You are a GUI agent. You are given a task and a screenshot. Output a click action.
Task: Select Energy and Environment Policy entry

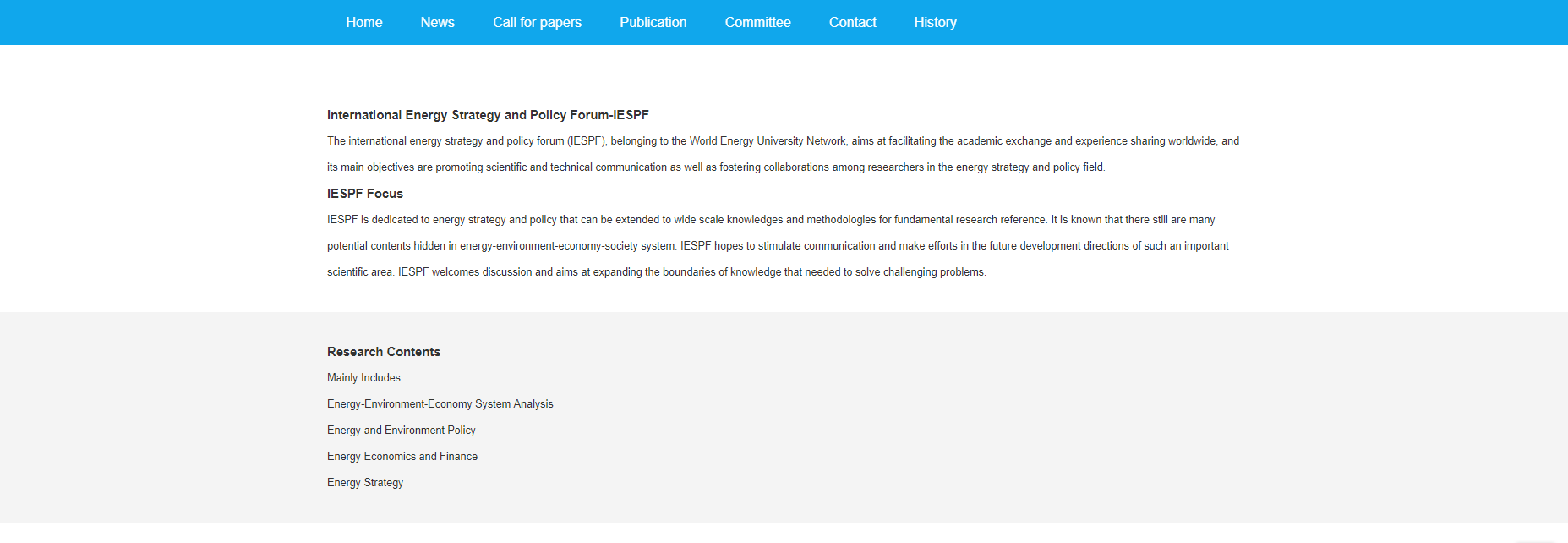coord(401,431)
